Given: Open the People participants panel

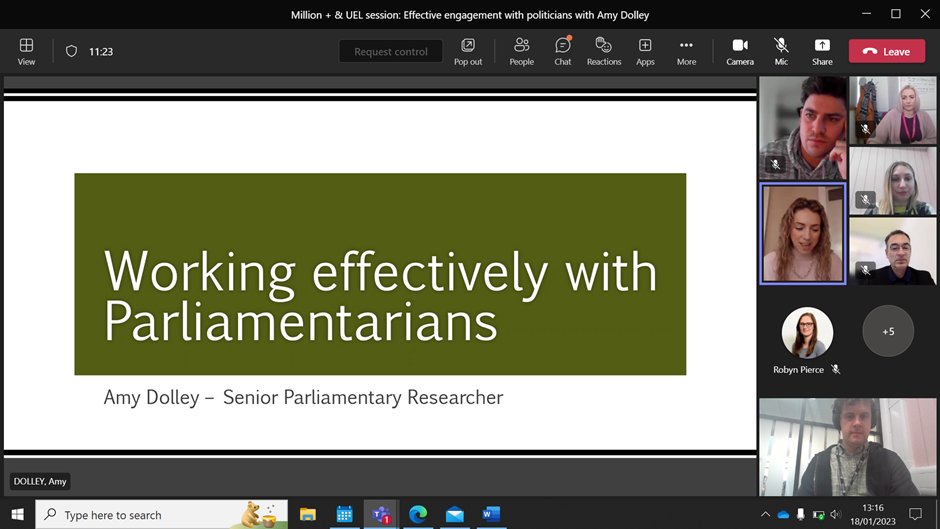Looking at the screenshot, I should click(522, 52).
